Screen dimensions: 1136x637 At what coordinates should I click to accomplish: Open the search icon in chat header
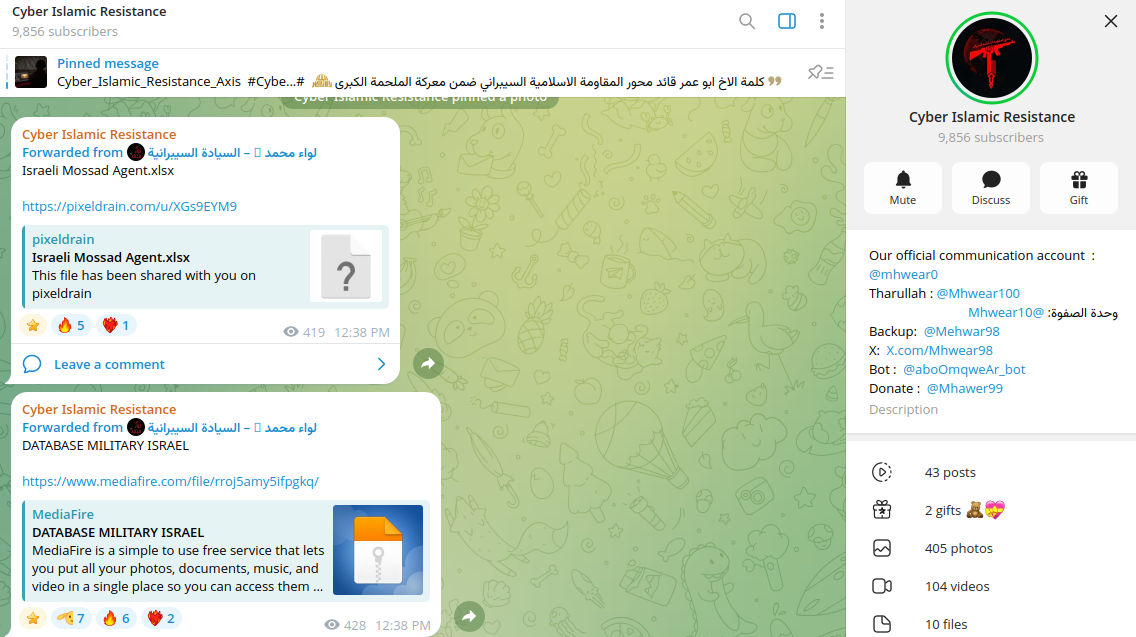pos(747,21)
